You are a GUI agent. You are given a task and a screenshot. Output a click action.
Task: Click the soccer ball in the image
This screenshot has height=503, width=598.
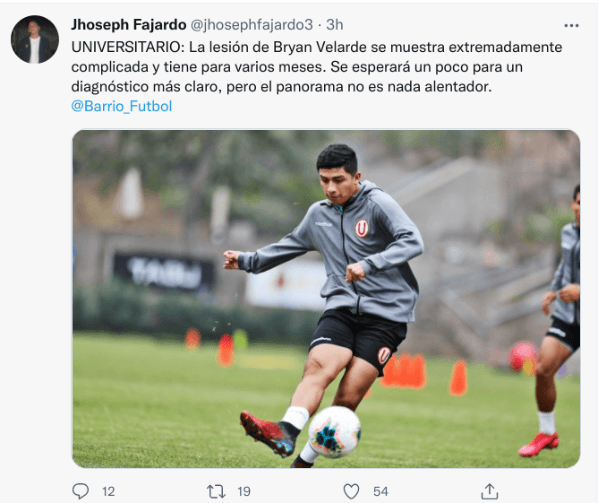click(x=334, y=432)
